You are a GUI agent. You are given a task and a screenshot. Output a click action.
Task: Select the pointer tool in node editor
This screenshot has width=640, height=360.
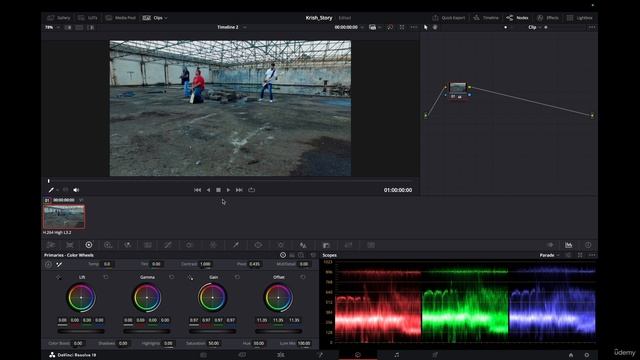426,27
